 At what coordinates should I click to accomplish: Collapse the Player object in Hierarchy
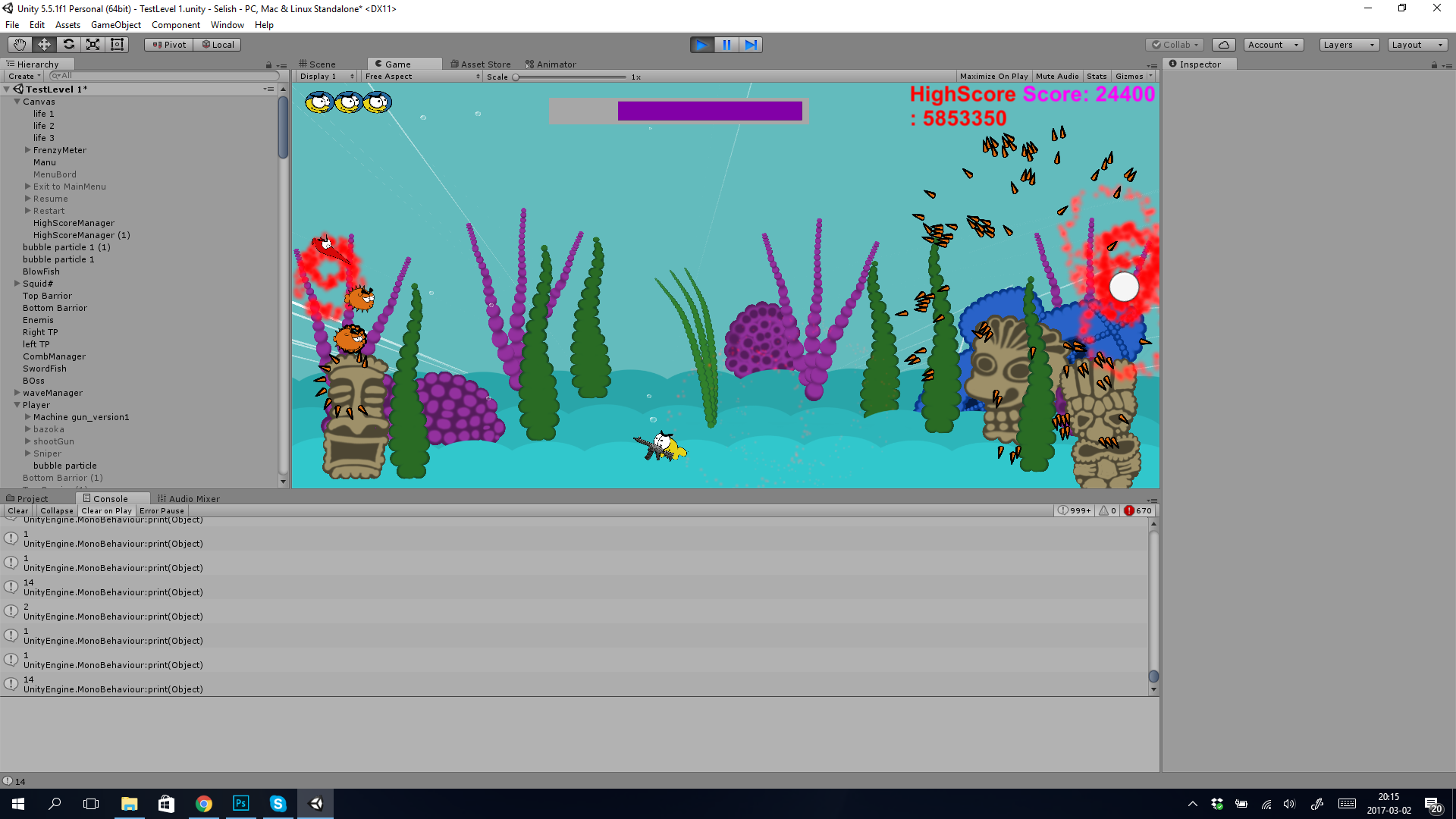[17, 405]
